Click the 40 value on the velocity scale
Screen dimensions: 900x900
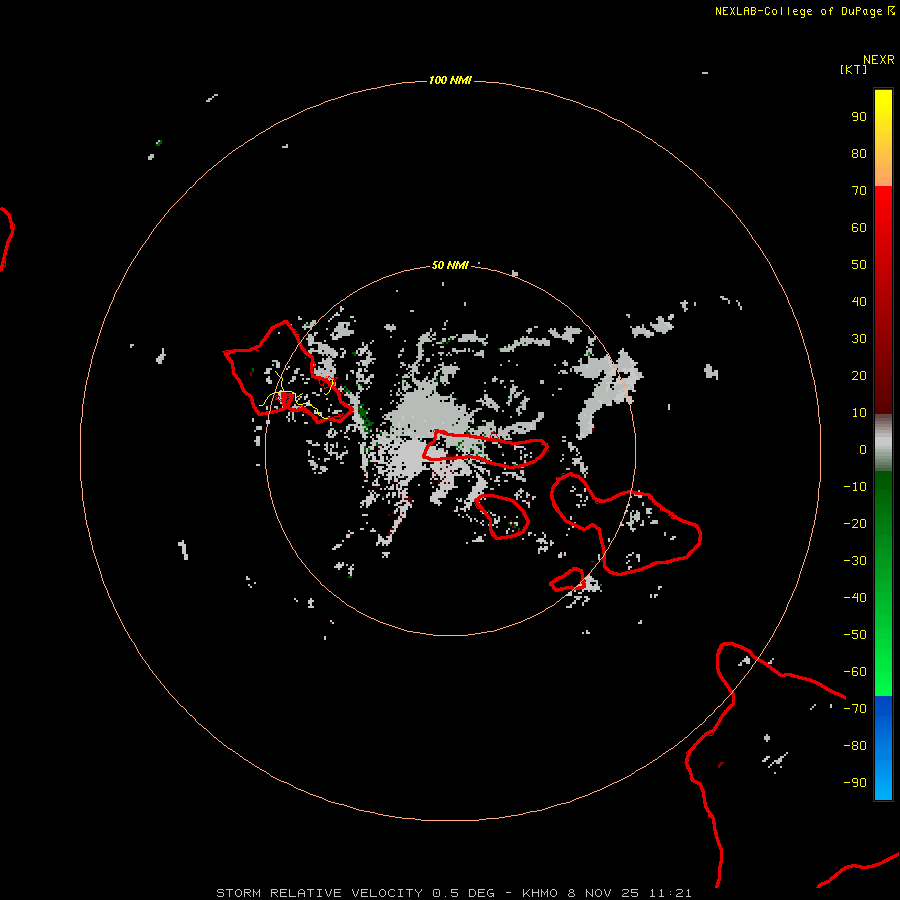pyautogui.click(x=859, y=301)
